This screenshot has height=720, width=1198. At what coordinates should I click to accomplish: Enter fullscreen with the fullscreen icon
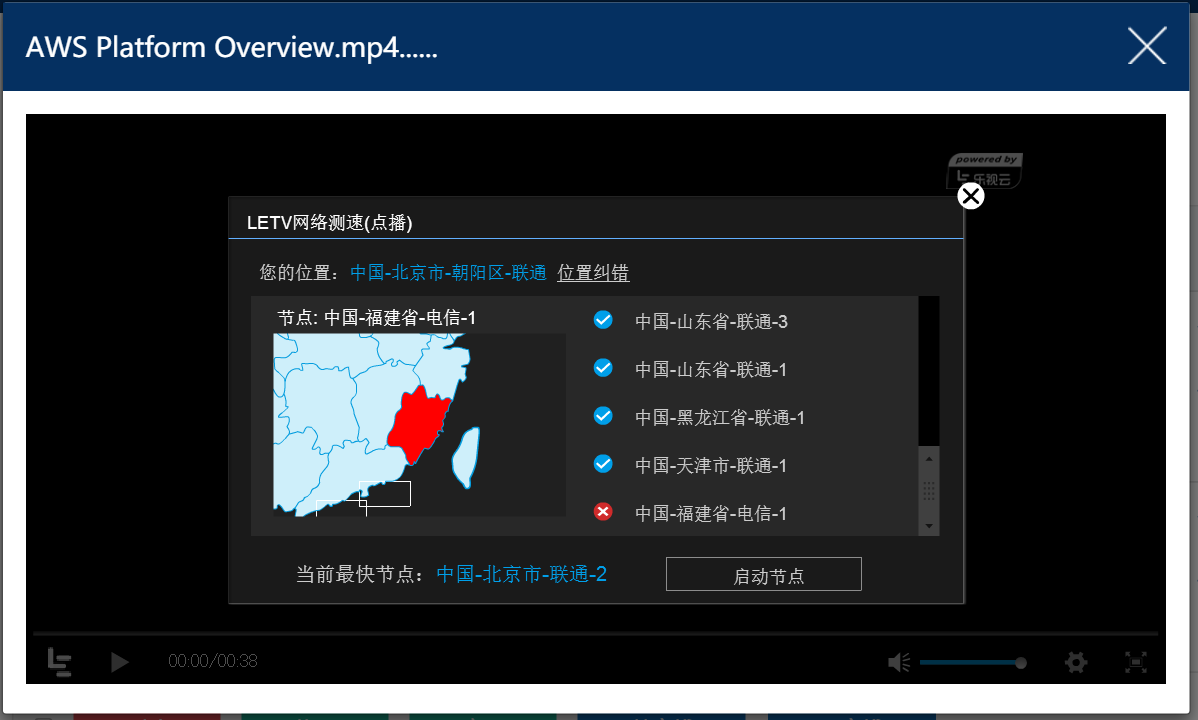1136,662
